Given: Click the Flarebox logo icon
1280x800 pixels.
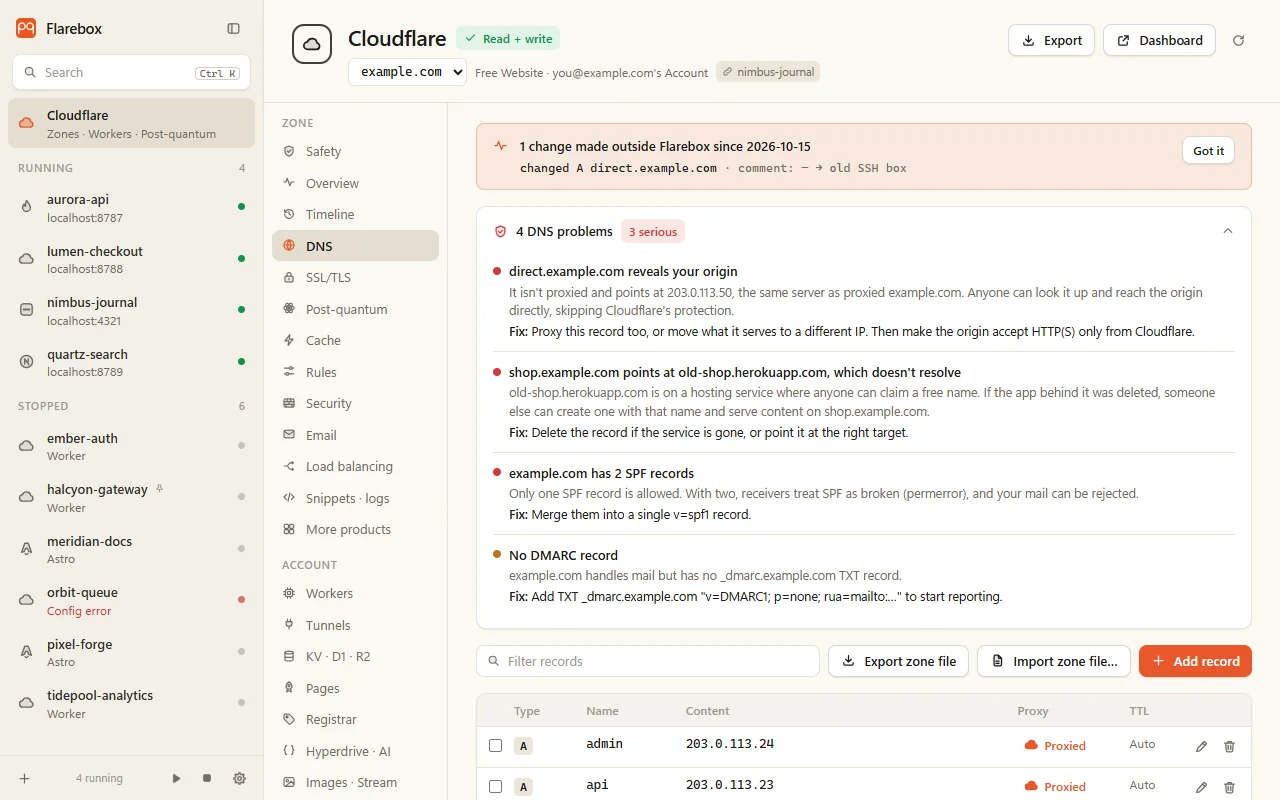Looking at the screenshot, I should click(26, 28).
